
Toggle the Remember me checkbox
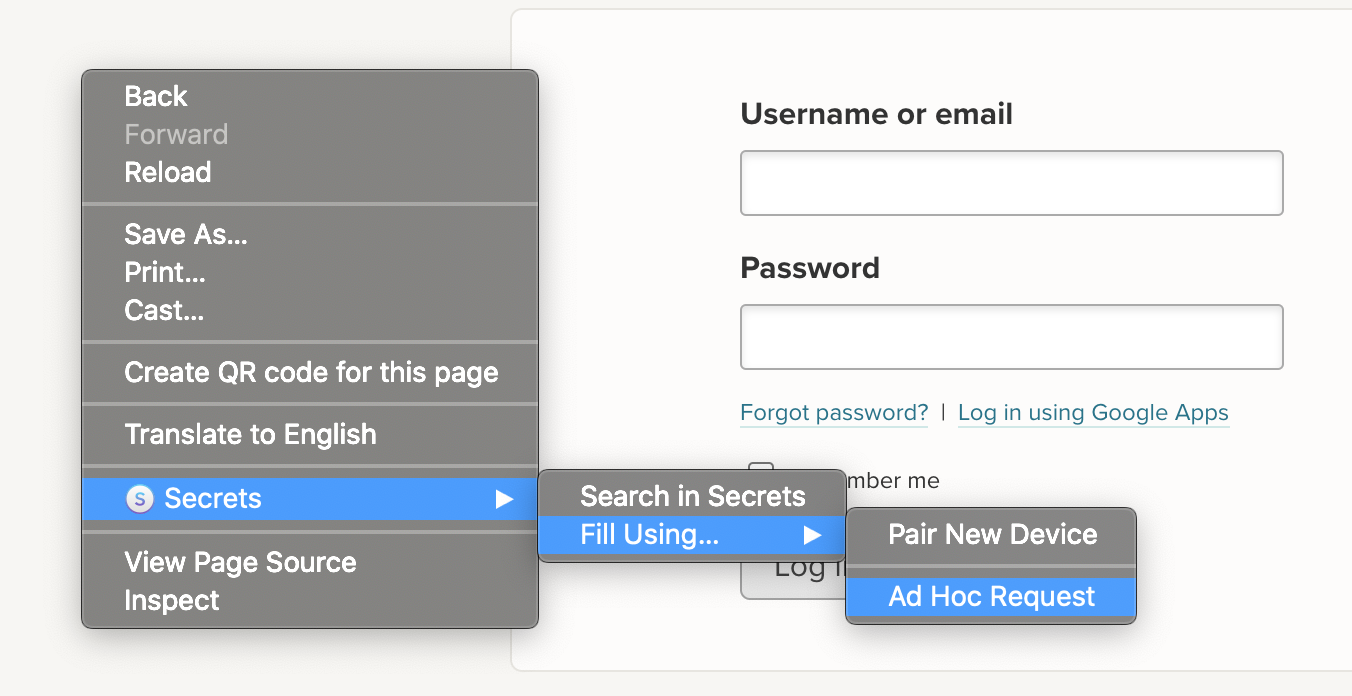762,470
